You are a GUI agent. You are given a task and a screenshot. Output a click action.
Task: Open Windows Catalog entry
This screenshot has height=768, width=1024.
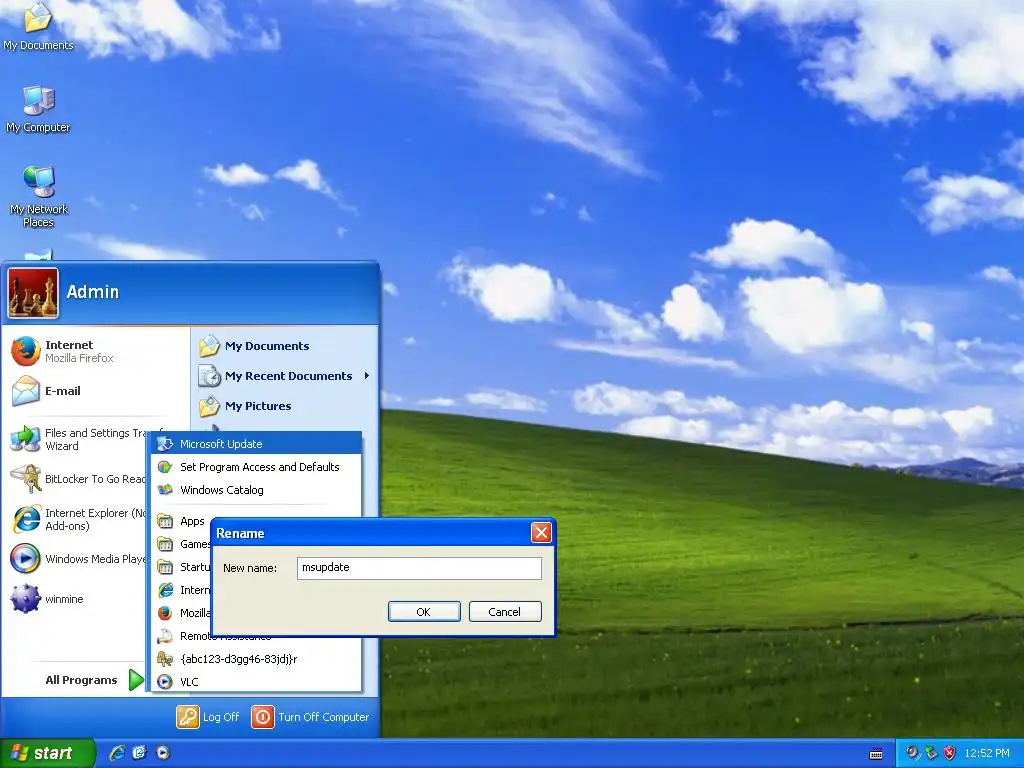point(256,490)
